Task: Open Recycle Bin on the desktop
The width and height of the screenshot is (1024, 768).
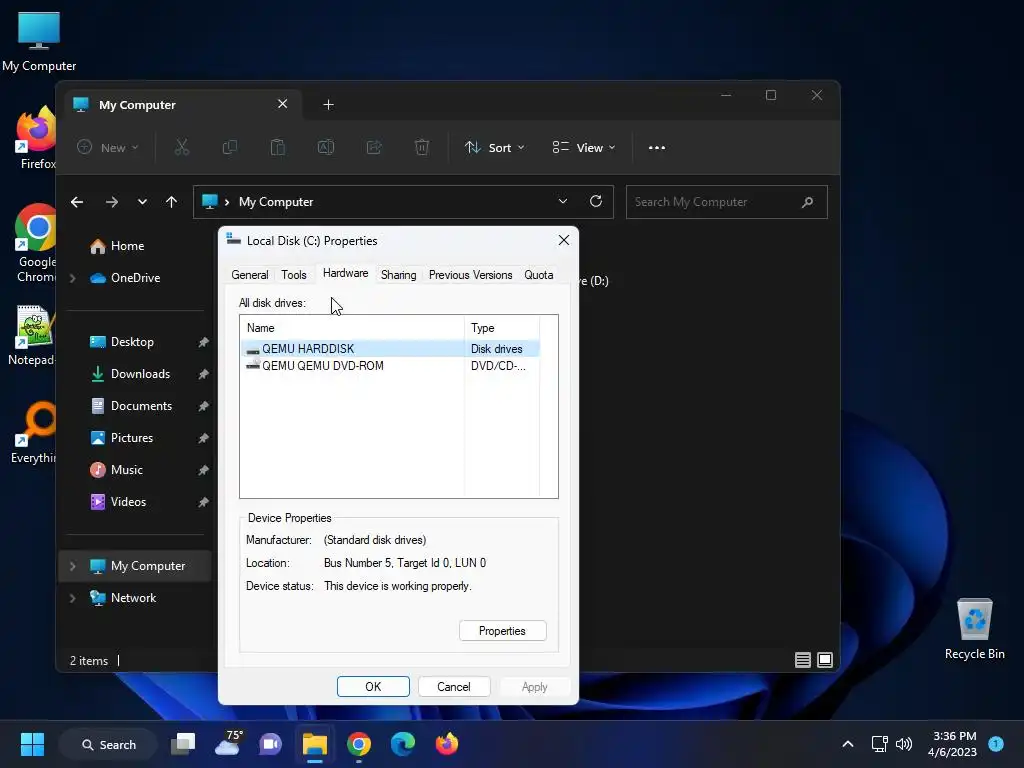Action: tap(974, 629)
